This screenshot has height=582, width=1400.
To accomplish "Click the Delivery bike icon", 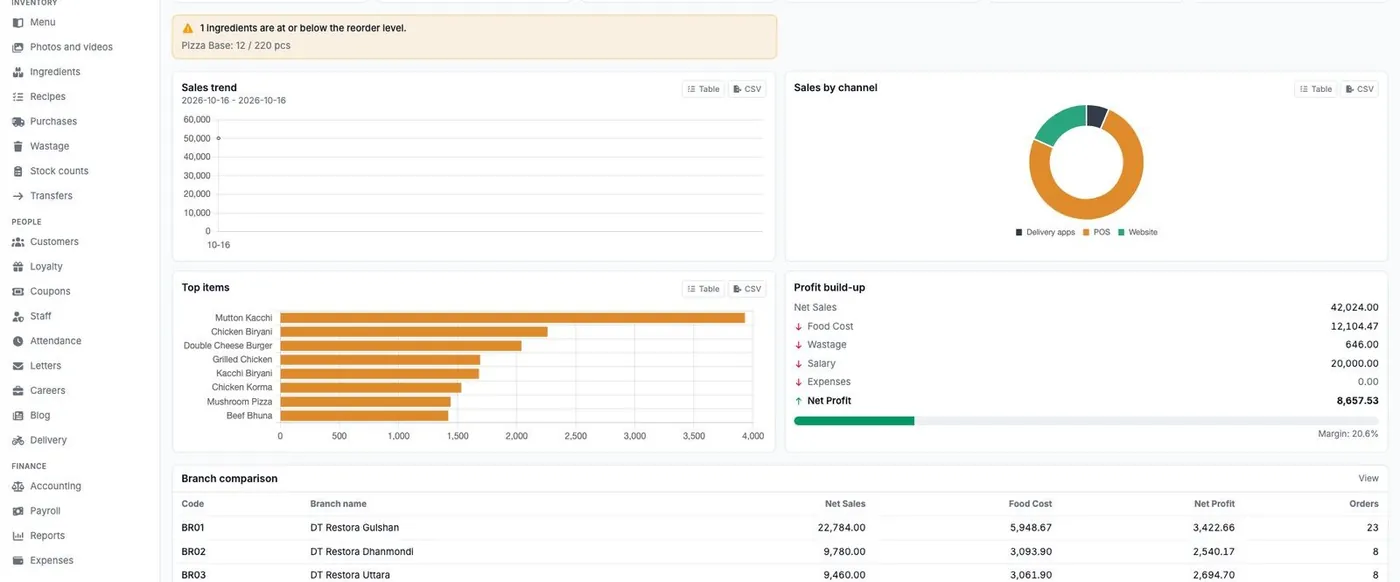I will coord(18,440).
